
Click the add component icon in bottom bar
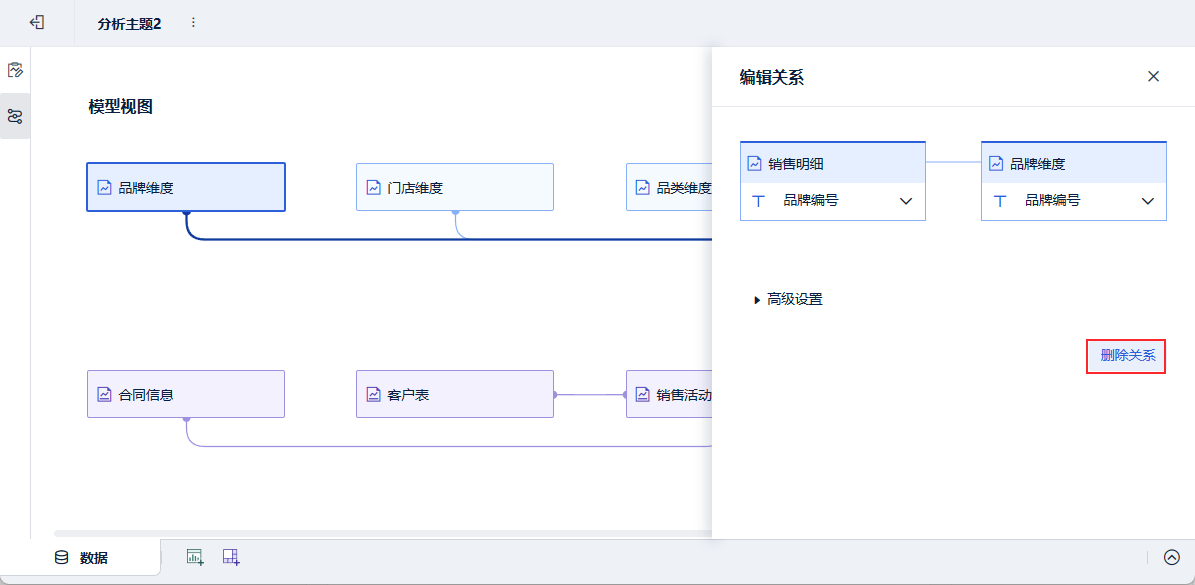pos(195,557)
